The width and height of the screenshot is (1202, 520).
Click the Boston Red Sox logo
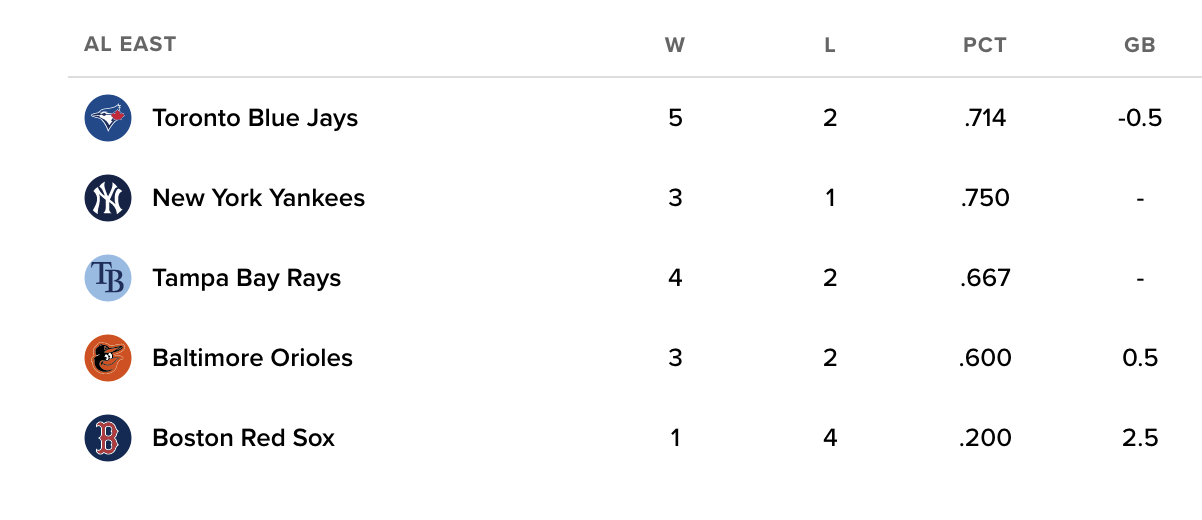[108, 438]
